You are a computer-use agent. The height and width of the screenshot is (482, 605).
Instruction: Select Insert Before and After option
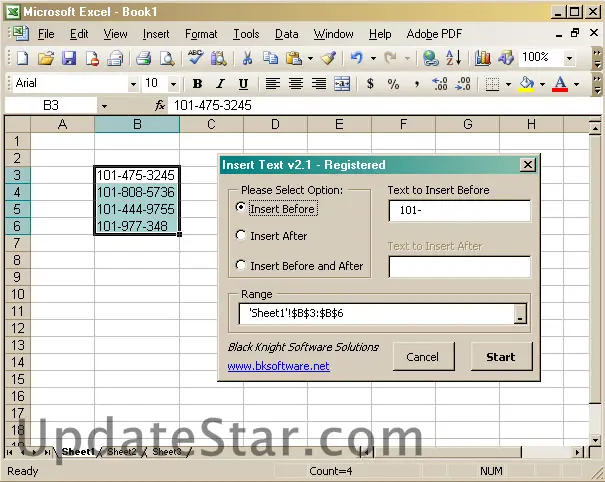click(x=240, y=265)
